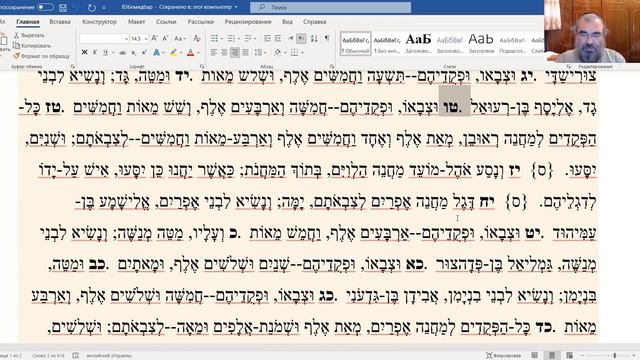Click the Web Layout view icon
The width and height of the screenshot is (640, 360).
pos(569,356)
